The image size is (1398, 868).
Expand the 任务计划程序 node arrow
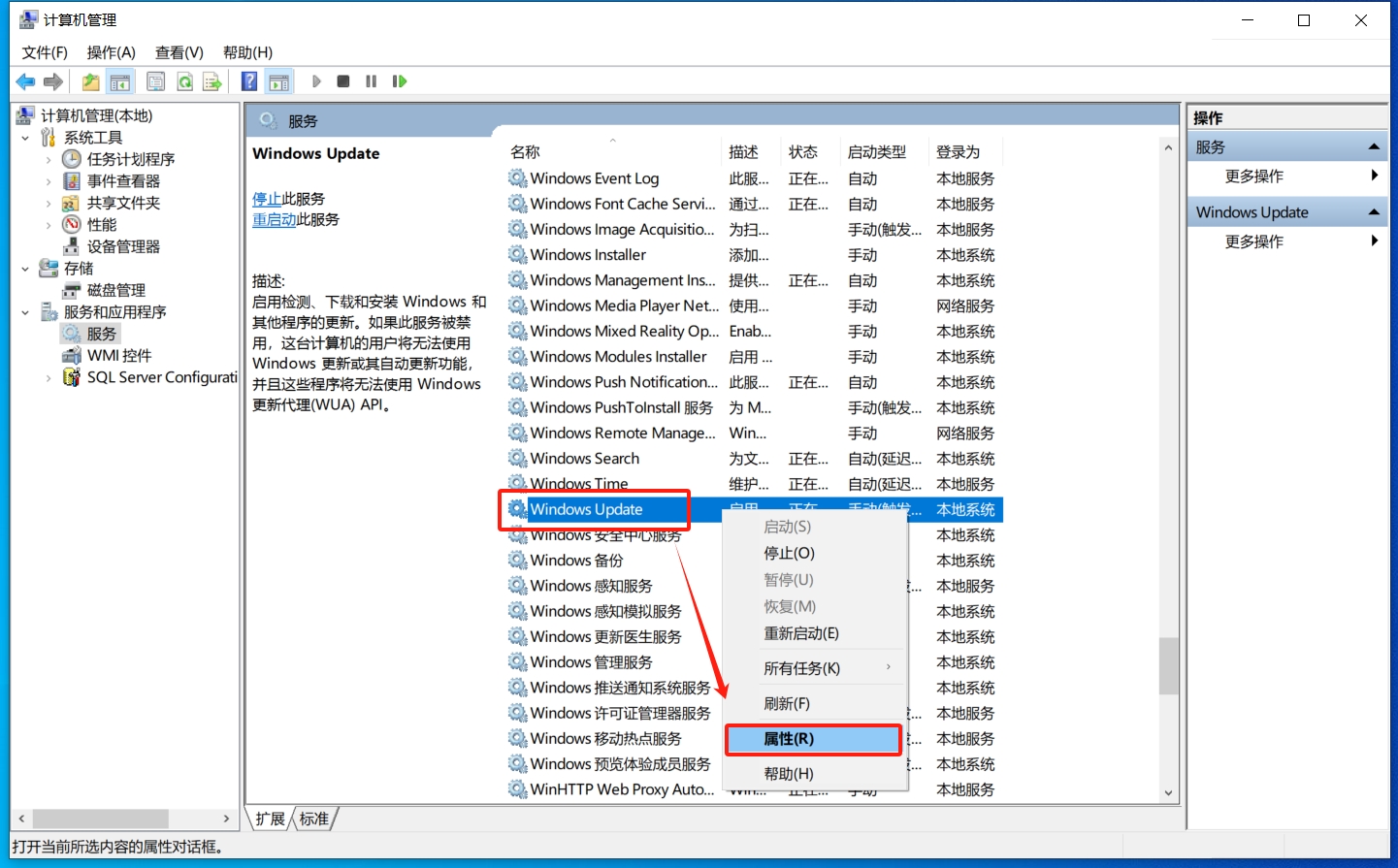(49, 159)
